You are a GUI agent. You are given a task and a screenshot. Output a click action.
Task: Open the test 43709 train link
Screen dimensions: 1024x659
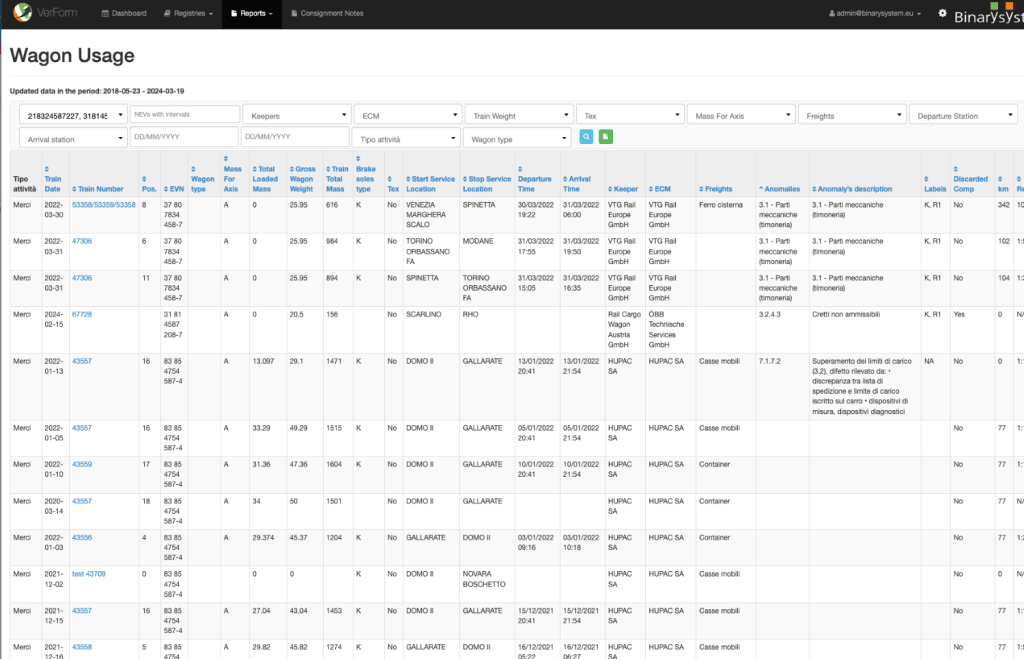click(x=88, y=574)
